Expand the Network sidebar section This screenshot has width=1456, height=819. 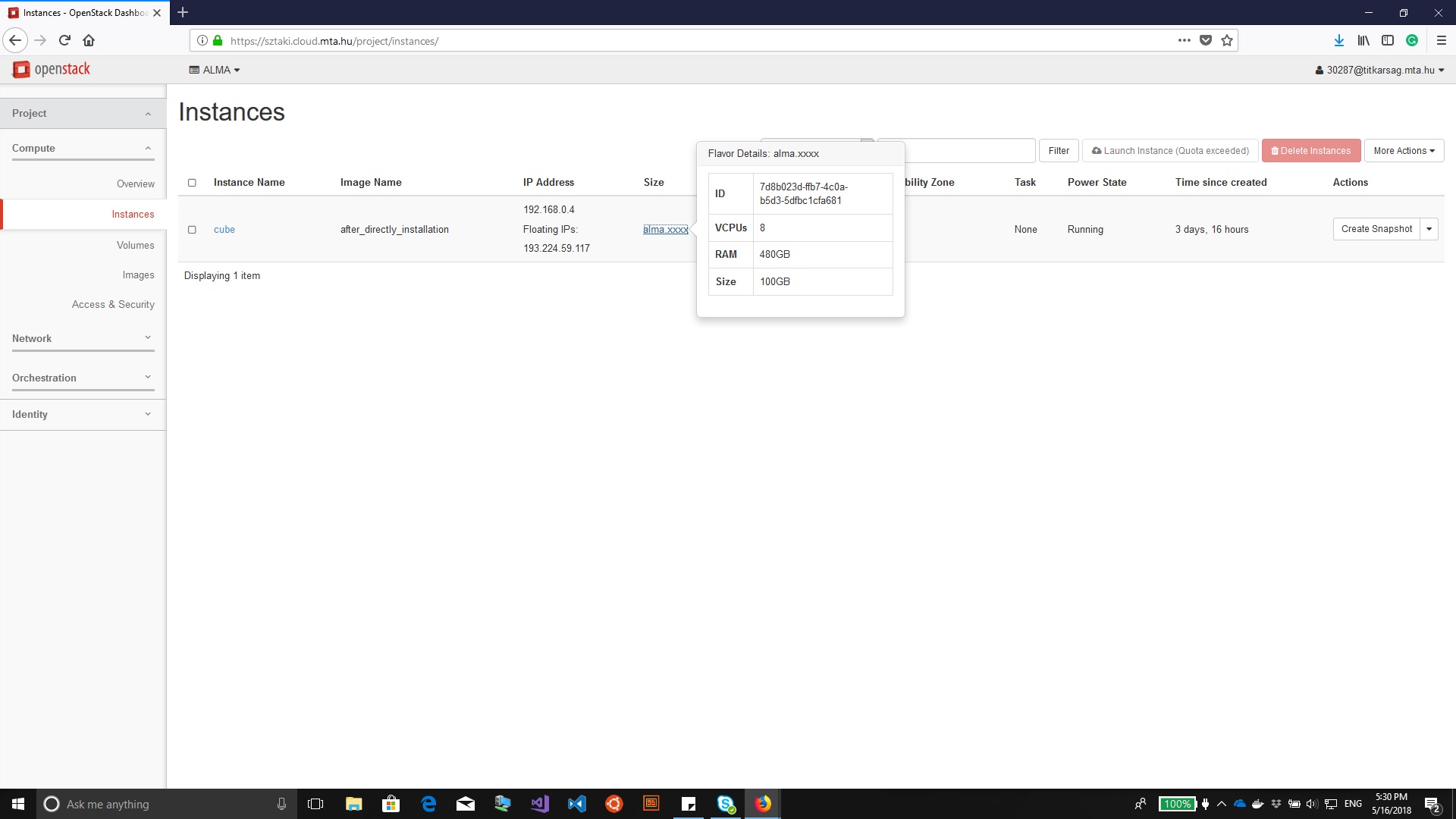[83, 339]
